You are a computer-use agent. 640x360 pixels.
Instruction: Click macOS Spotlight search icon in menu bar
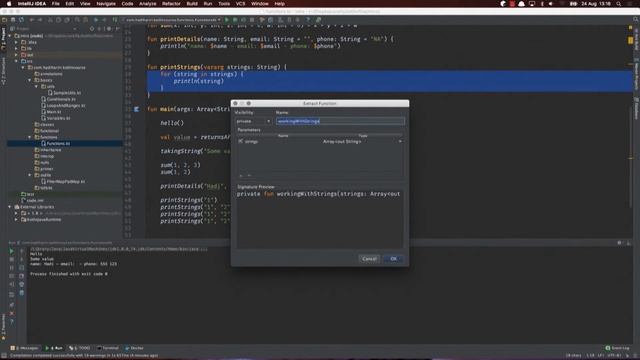(x=619, y=4)
